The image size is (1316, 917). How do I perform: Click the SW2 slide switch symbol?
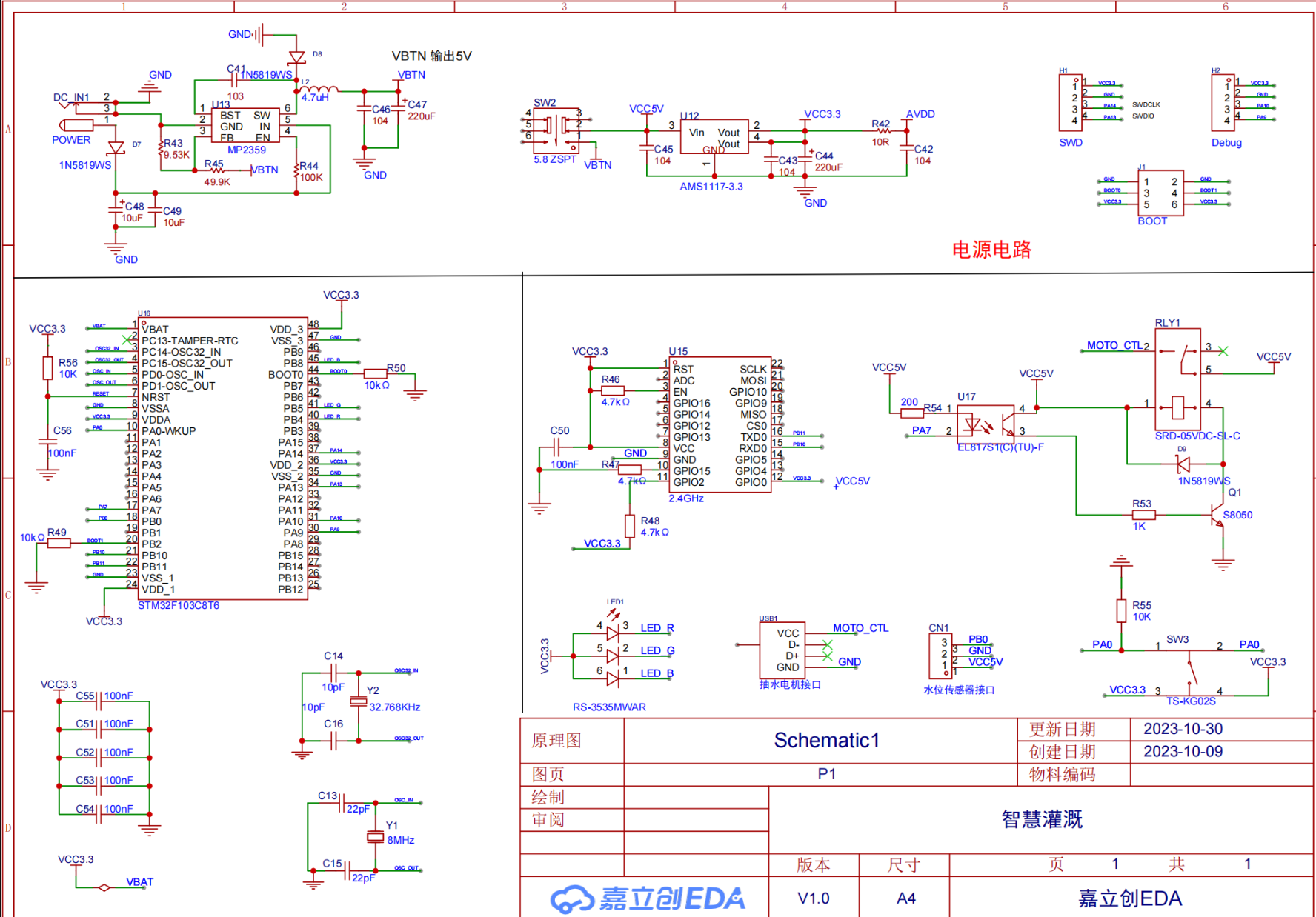557,131
